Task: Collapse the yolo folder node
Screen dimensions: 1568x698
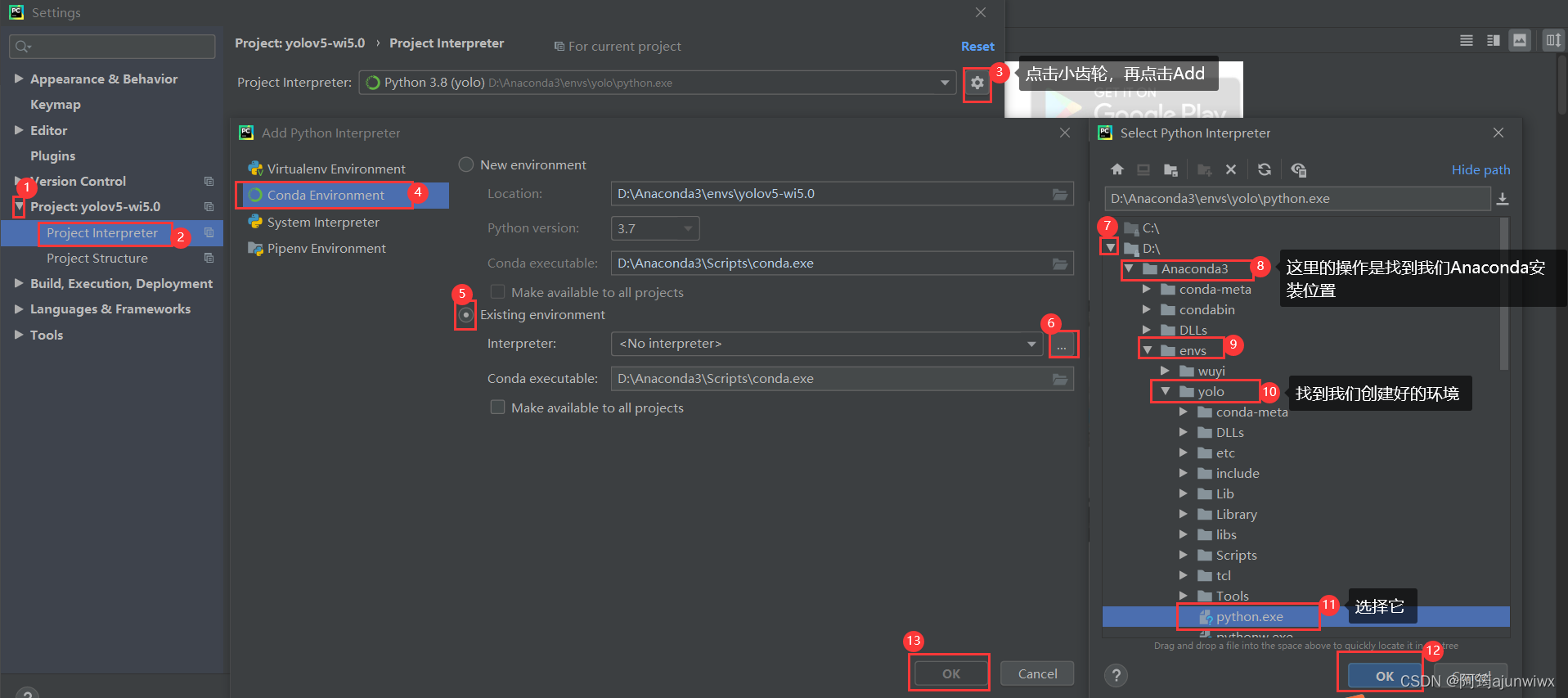Action: (1165, 391)
